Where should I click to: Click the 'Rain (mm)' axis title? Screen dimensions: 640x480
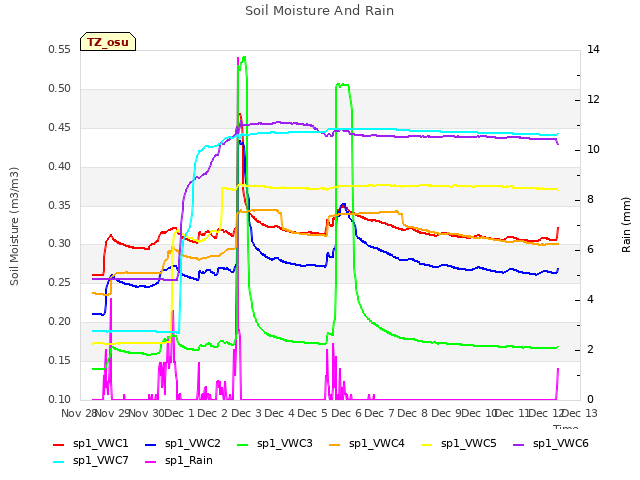tap(626, 225)
